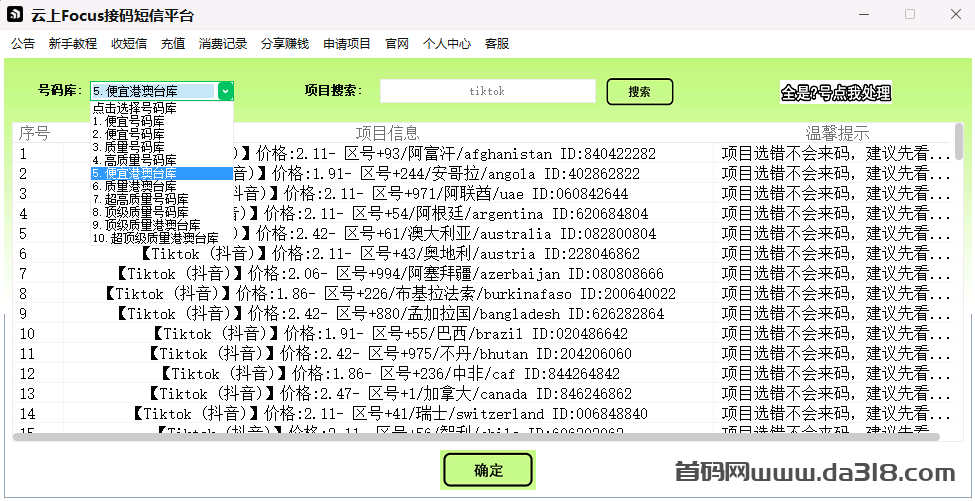Viewport: 975px width, 501px height.
Task: Select 10. 超顶级质量港澳台库 option
Action: 162,237
